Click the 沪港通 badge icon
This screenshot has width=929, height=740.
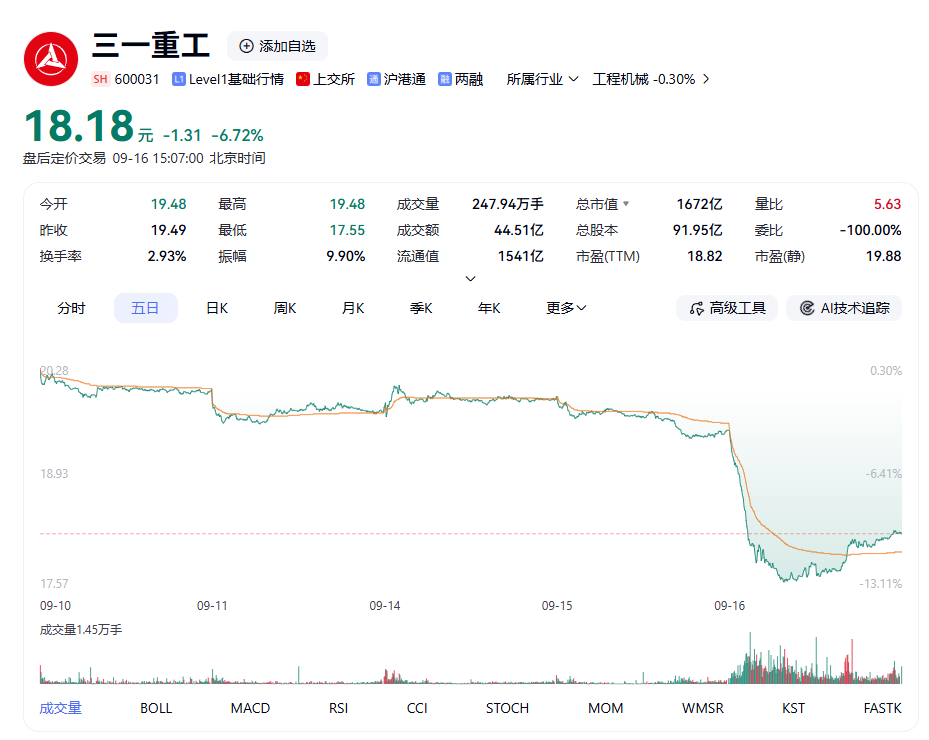coord(373,79)
